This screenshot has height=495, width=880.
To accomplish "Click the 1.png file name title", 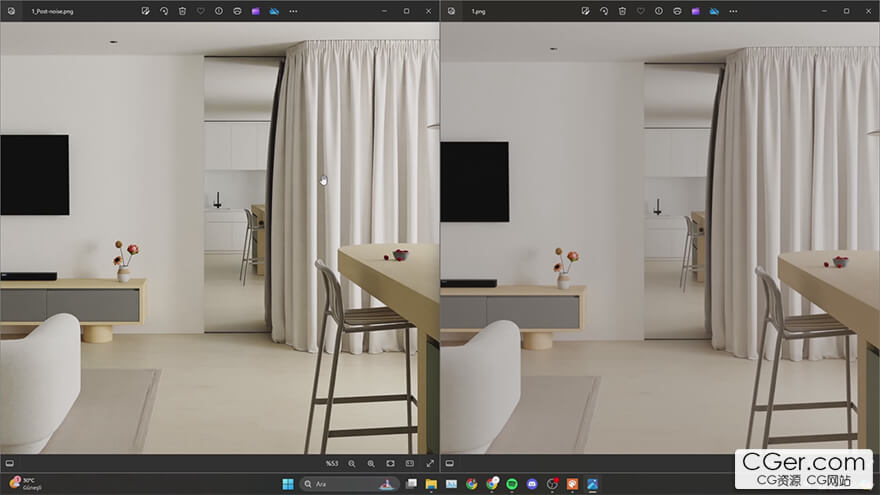I will pos(479,11).
